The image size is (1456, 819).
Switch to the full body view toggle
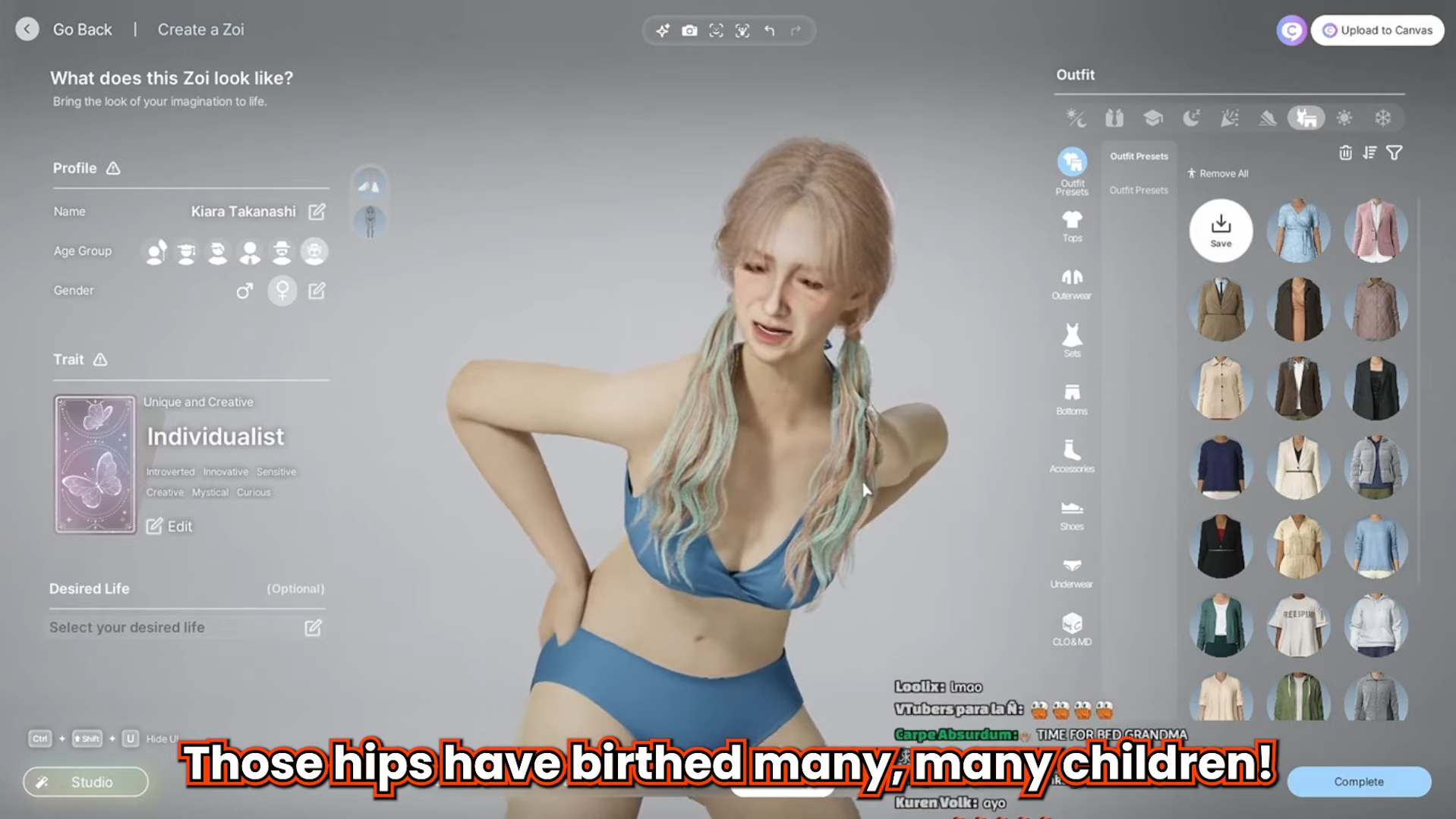coord(370,222)
